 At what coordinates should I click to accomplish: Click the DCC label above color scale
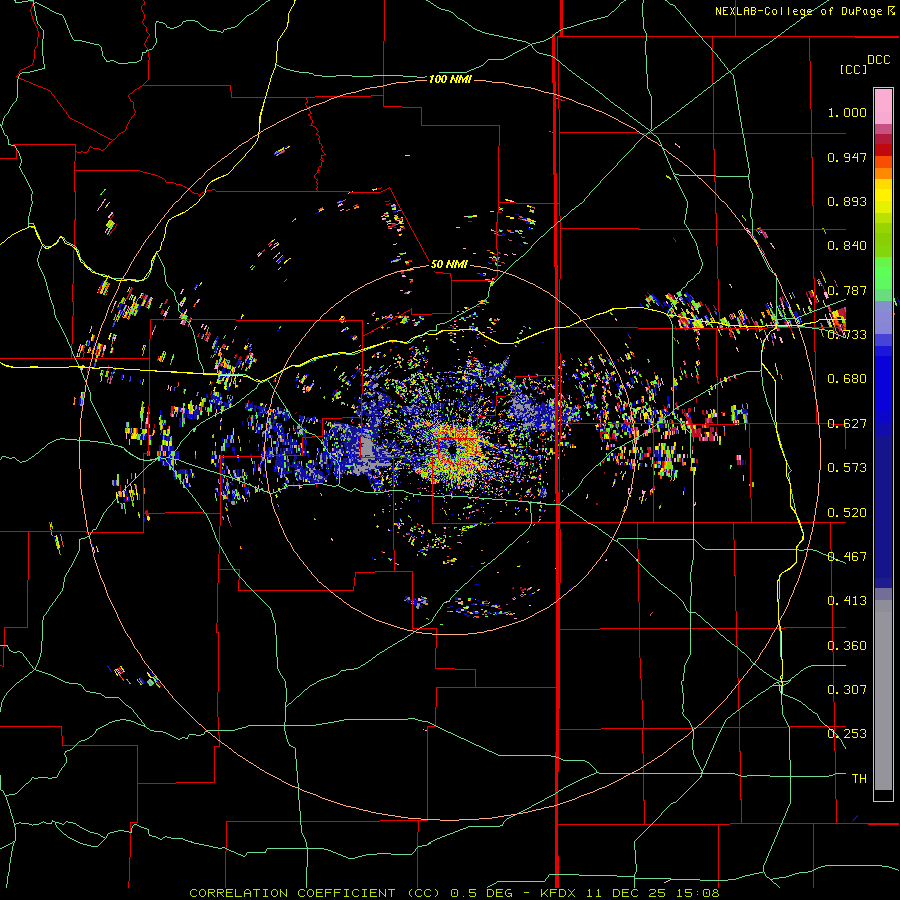click(x=879, y=60)
